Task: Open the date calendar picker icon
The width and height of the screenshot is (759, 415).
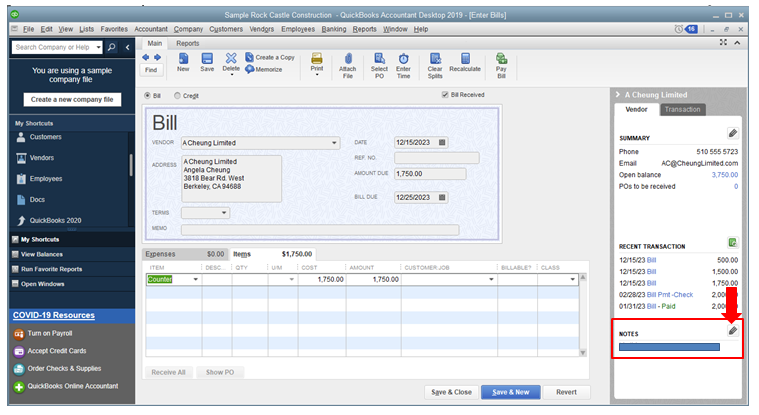Action: (443, 142)
